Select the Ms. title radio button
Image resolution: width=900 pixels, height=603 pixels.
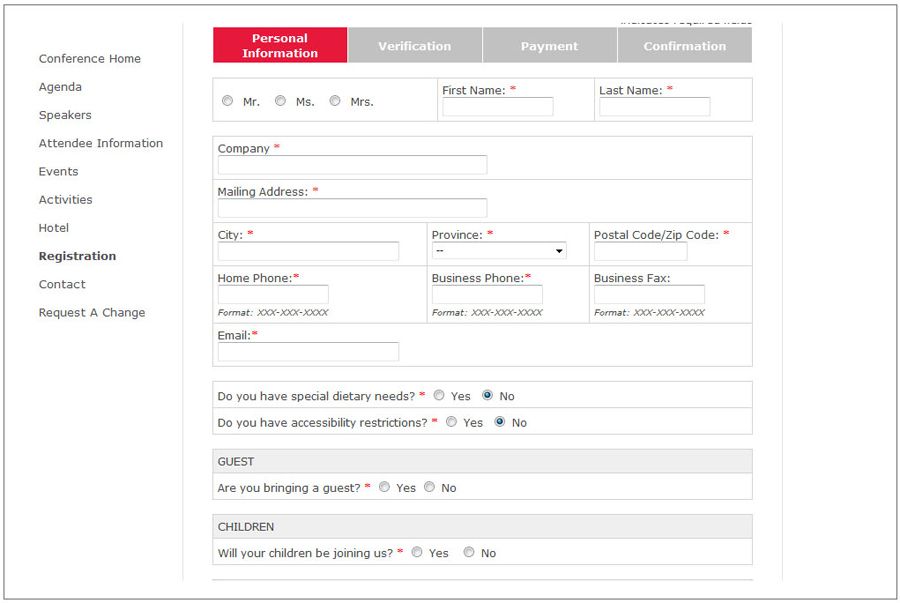click(x=280, y=101)
